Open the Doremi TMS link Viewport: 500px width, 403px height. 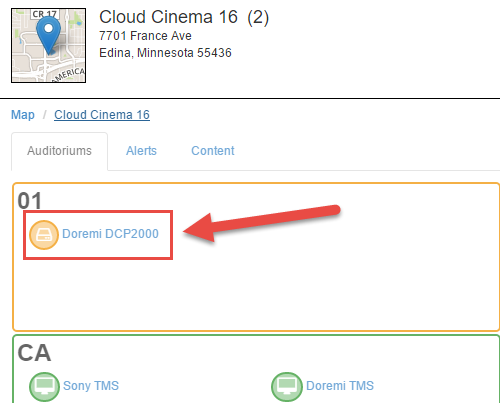340,386
